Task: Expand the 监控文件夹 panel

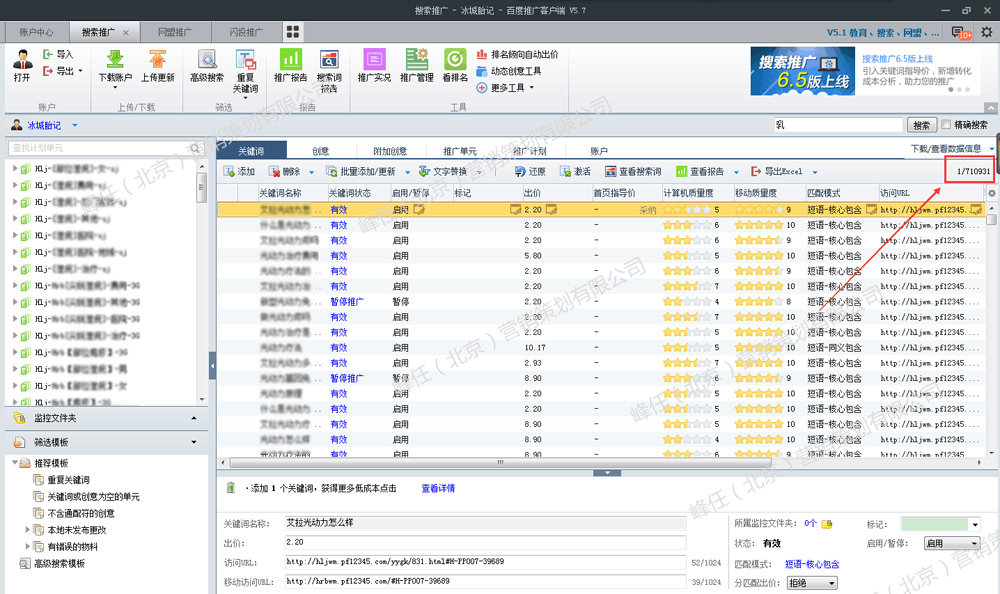Action: tap(194, 418)
